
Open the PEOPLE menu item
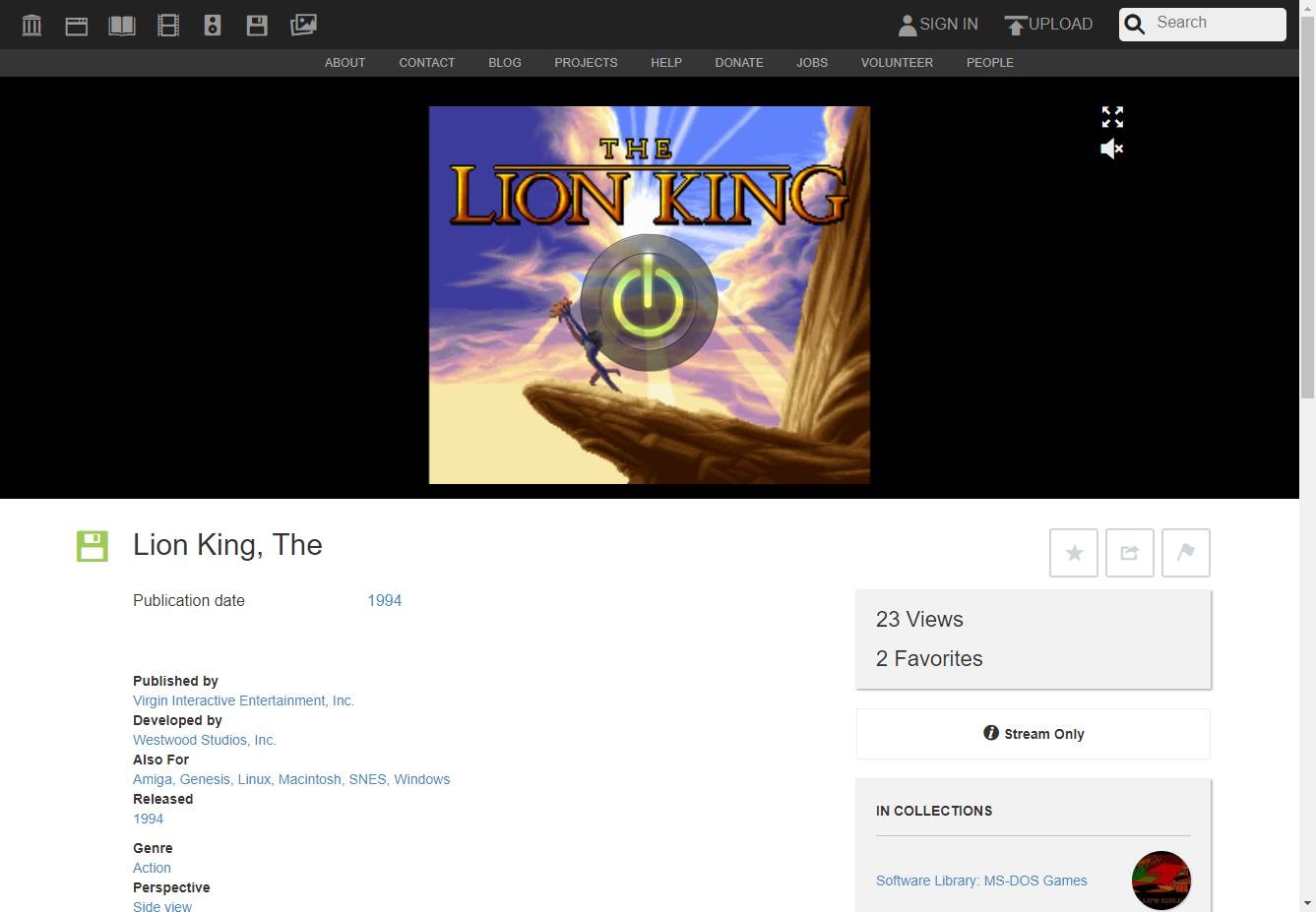990,63
